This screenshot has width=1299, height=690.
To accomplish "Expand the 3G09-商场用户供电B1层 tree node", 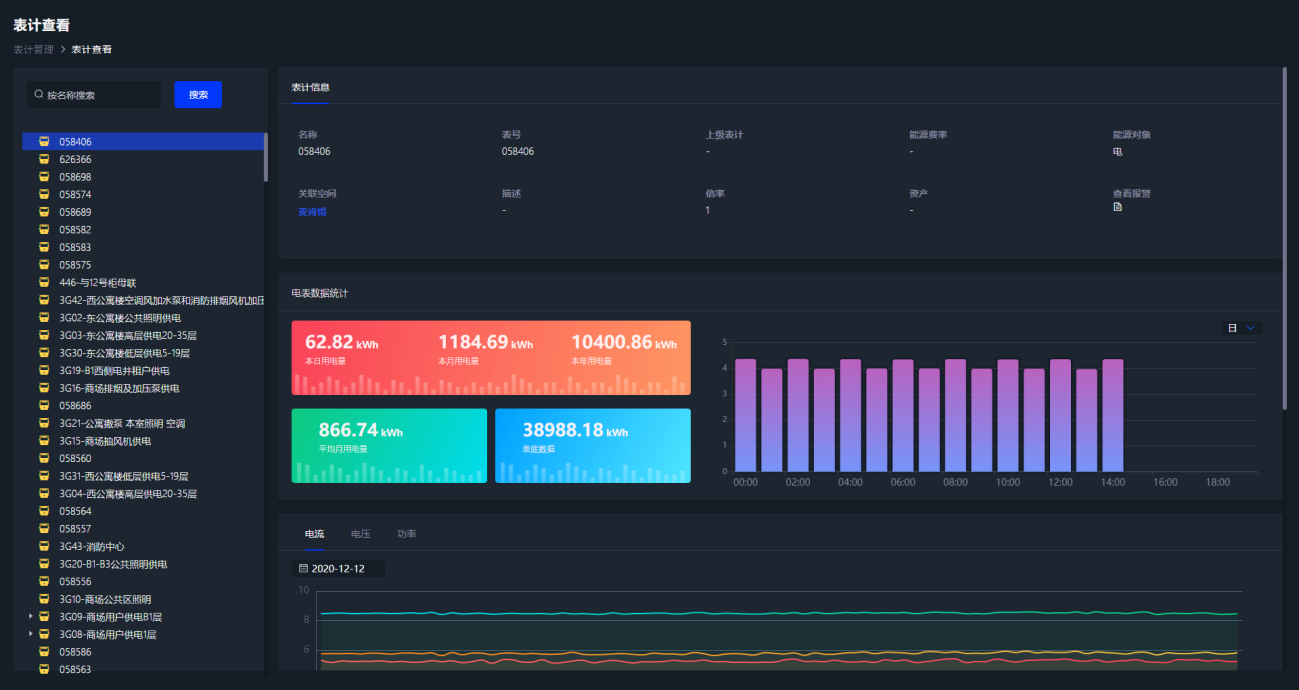I will pyautogui.click(x=30, y=617).
